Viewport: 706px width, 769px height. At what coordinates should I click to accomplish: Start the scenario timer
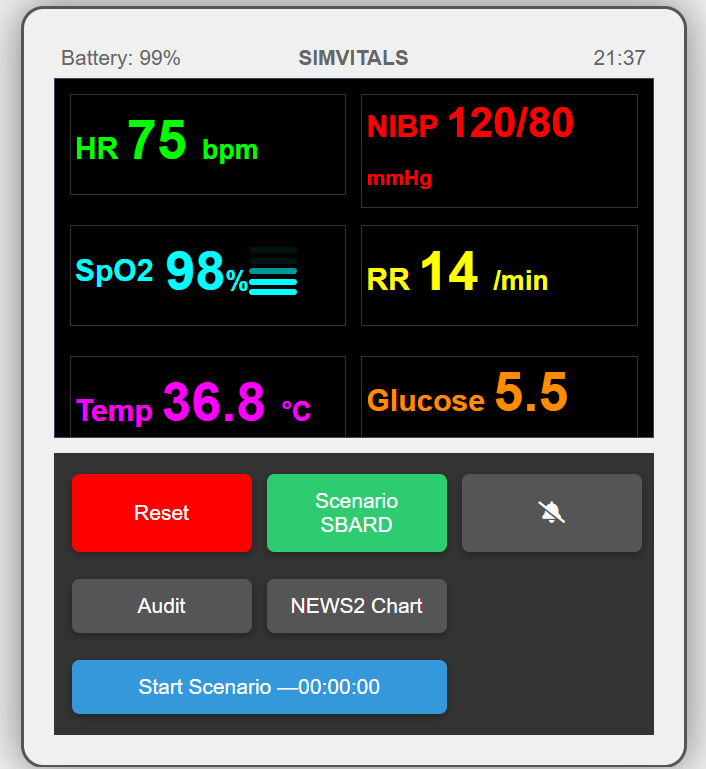point(259,687)
